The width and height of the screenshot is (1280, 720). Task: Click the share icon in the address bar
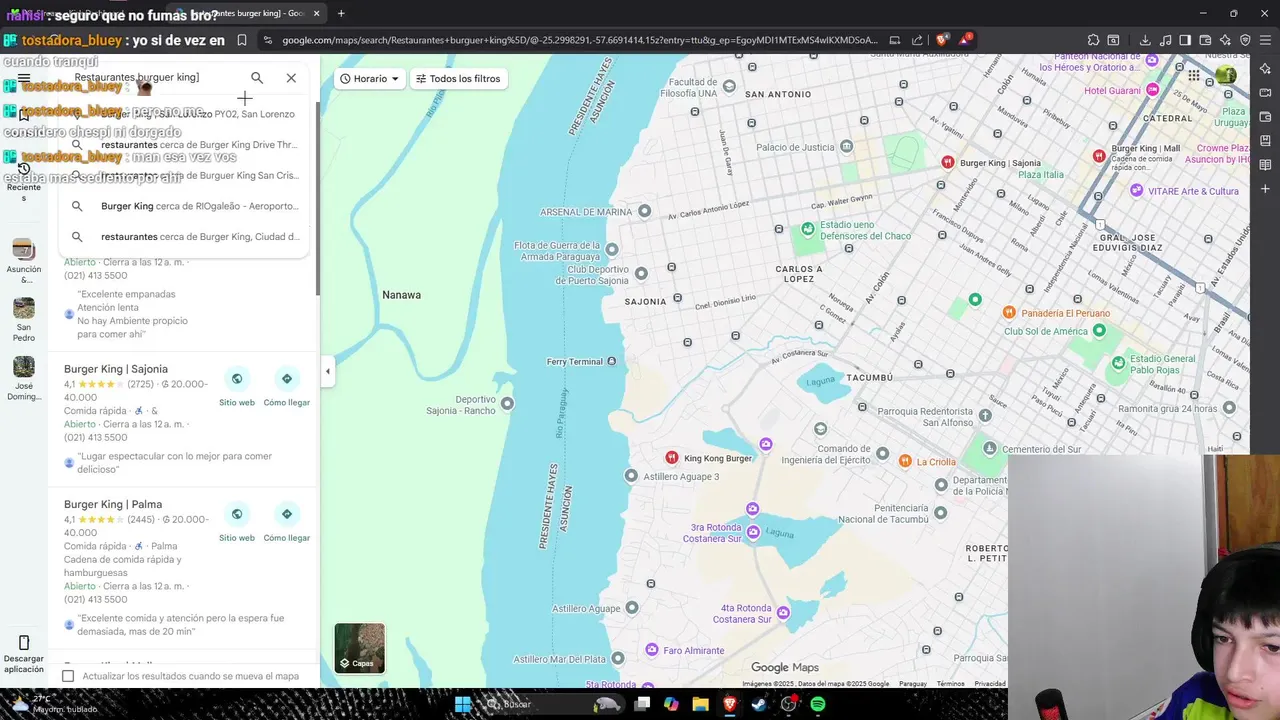point(917,40)
